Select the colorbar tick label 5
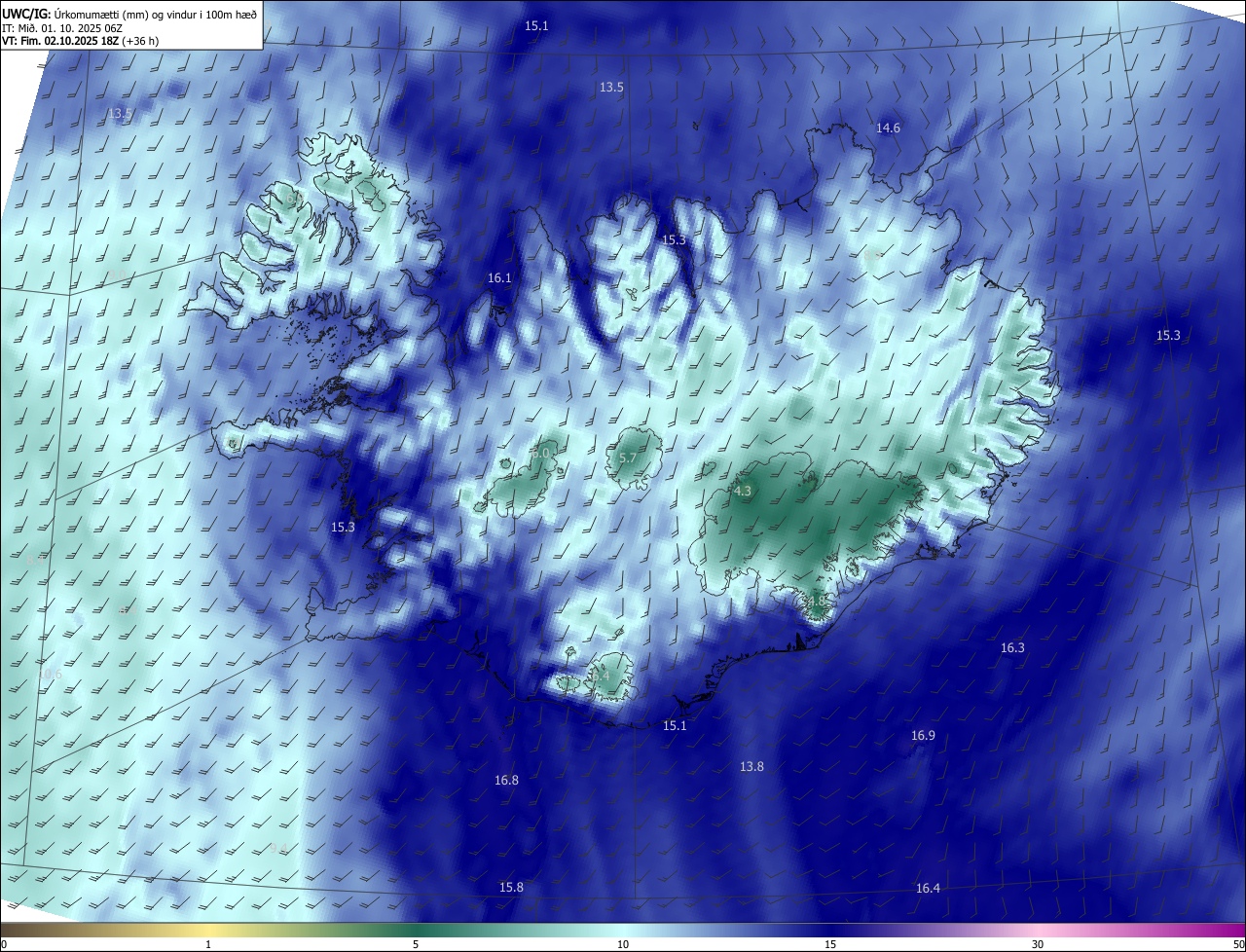Image resolution: width=1246 pixels, height=952 pixels. 416,944
